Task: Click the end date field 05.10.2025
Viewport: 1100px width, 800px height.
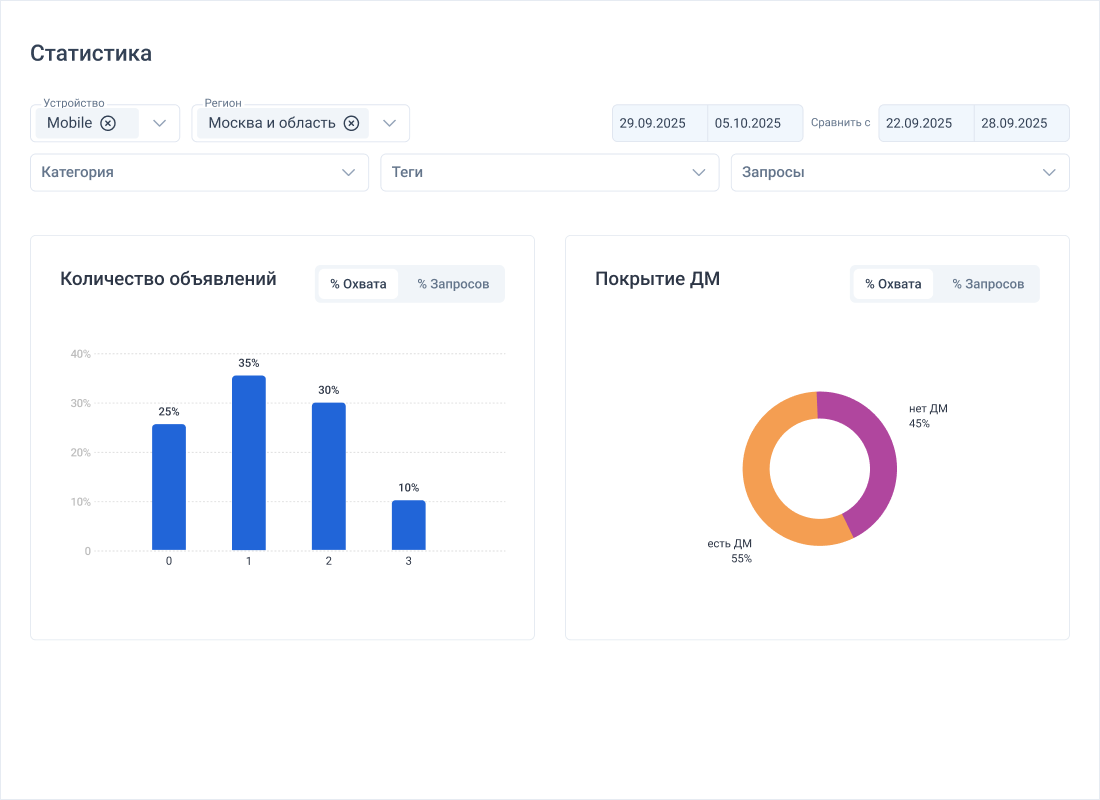Action: coord(754,123)
